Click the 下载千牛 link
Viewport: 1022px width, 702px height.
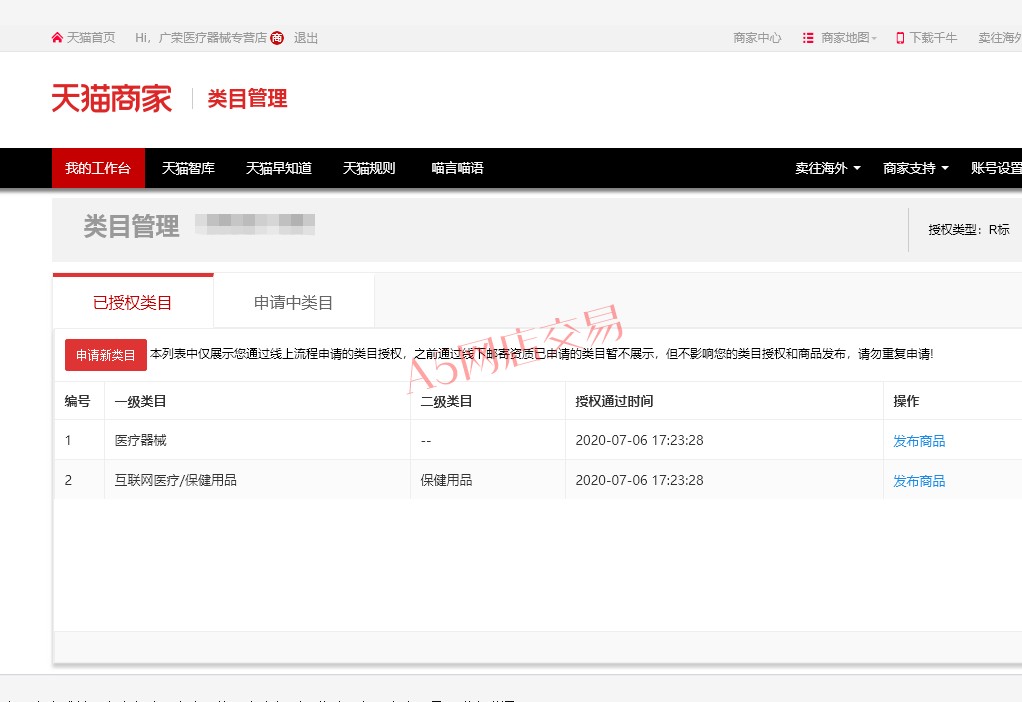point(933,38)
